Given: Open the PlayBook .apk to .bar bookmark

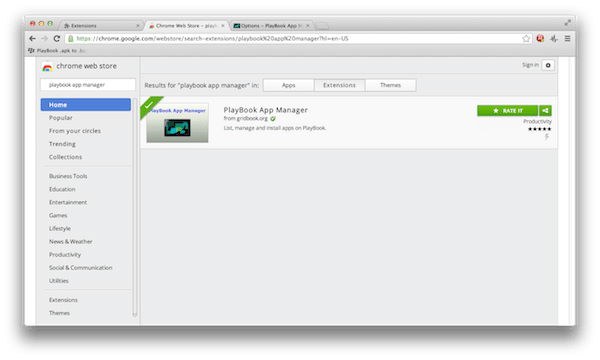Looking at the screenshot, I should [x=57, y=50].
